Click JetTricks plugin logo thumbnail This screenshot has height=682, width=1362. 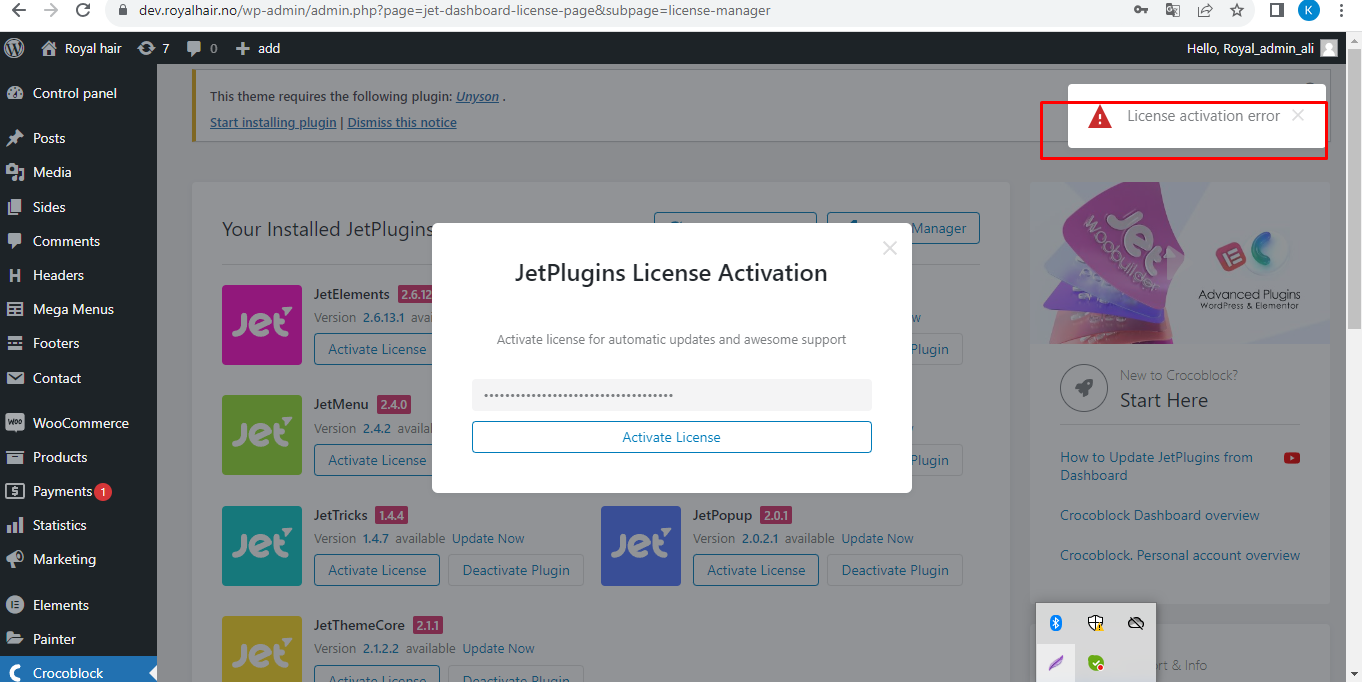click(x=261, y=545)
